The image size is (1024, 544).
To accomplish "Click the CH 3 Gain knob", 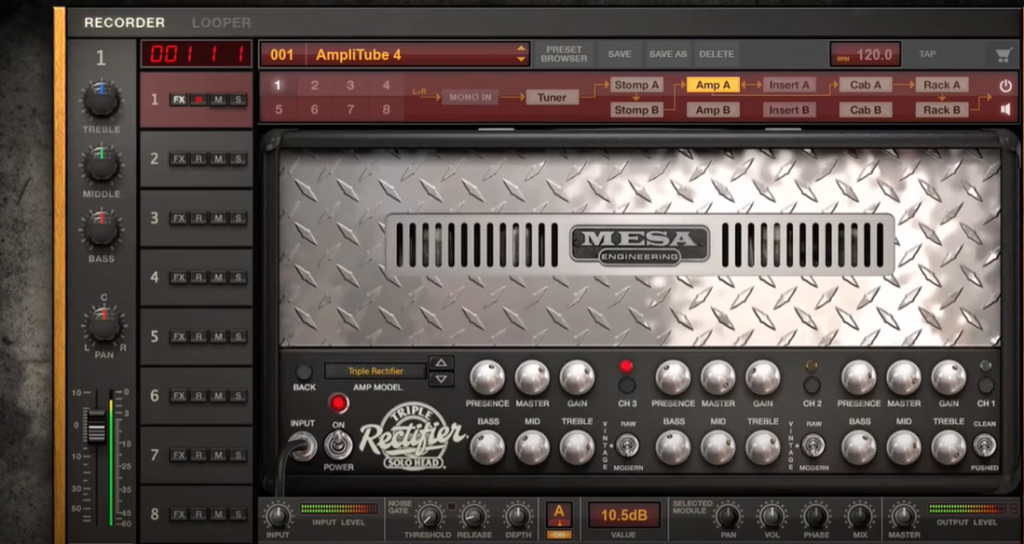I will click(x=577, y=377).
